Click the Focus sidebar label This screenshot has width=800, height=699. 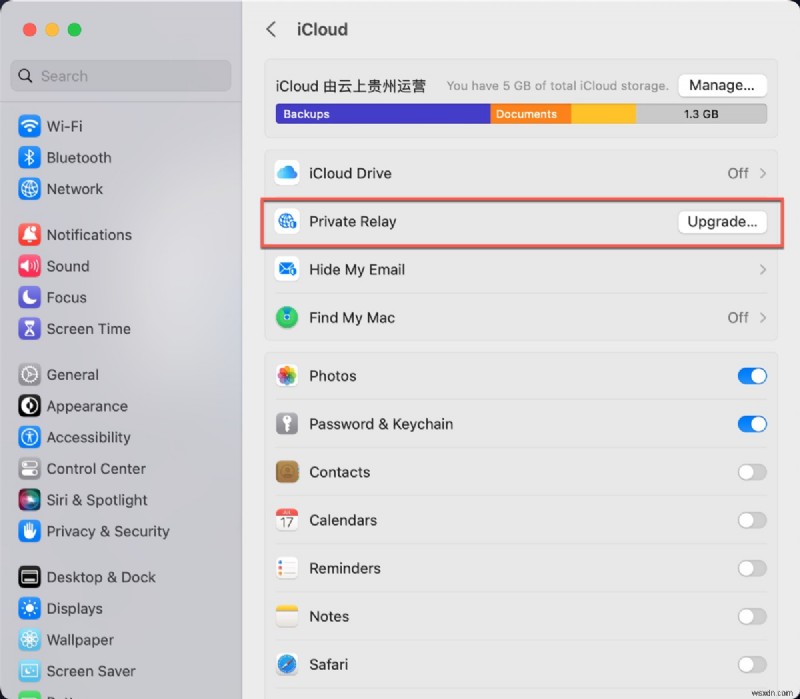point(67,297)
